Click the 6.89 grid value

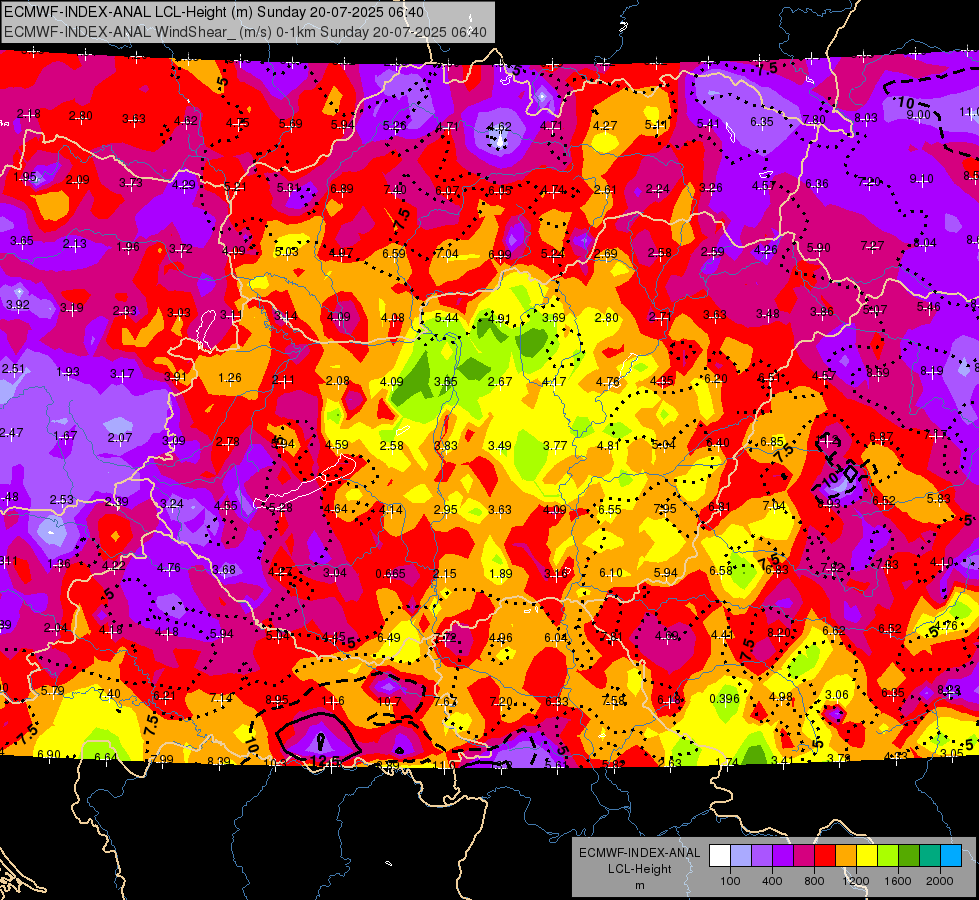pyautogui.click(x=342, y=189)
